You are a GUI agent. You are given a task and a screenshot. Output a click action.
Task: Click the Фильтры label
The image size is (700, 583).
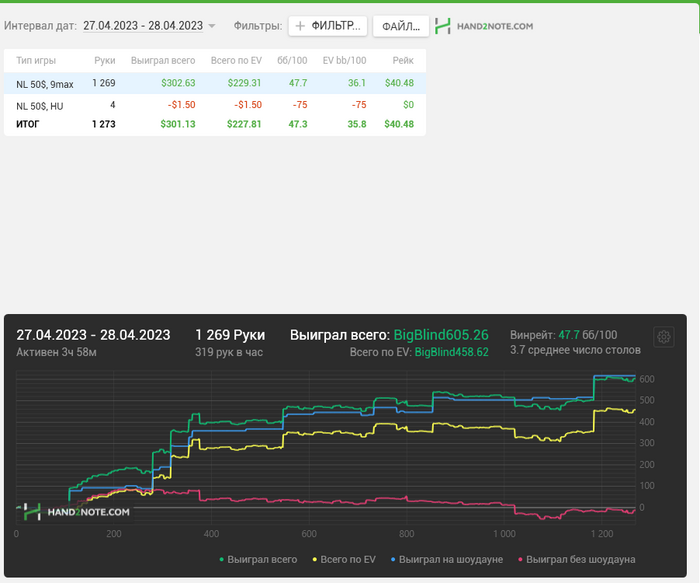click(258, 26)
